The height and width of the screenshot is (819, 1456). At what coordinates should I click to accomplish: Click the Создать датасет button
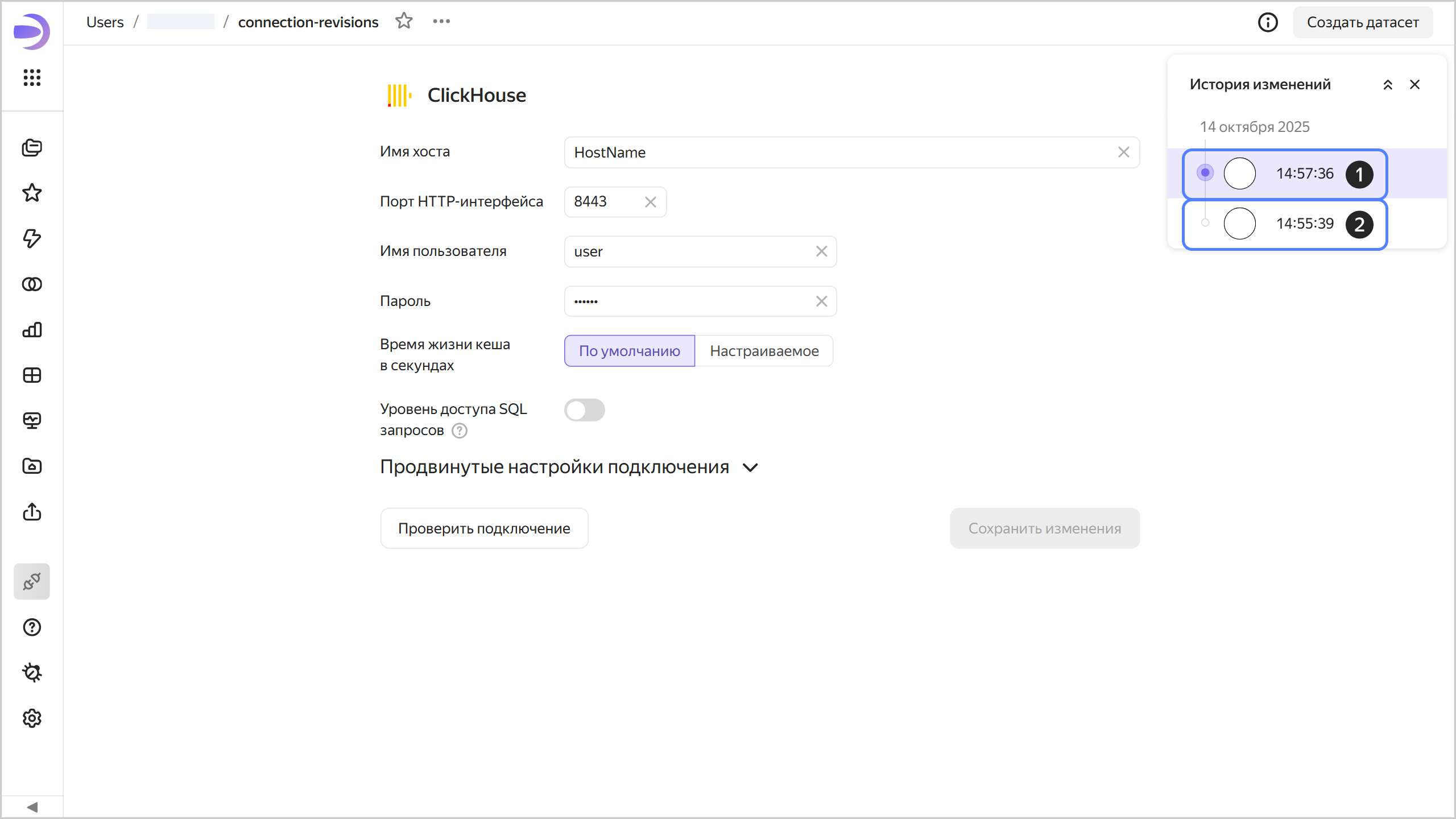coord(1362,22)
